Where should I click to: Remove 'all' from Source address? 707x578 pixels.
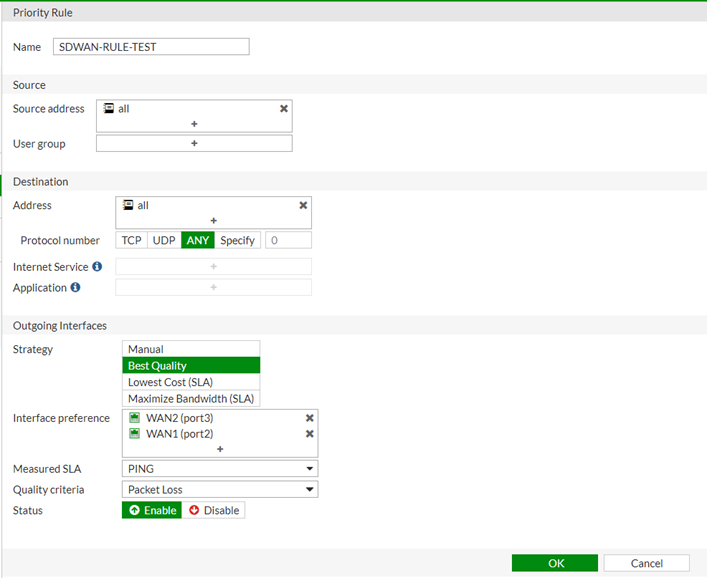[x=284, y=109]
